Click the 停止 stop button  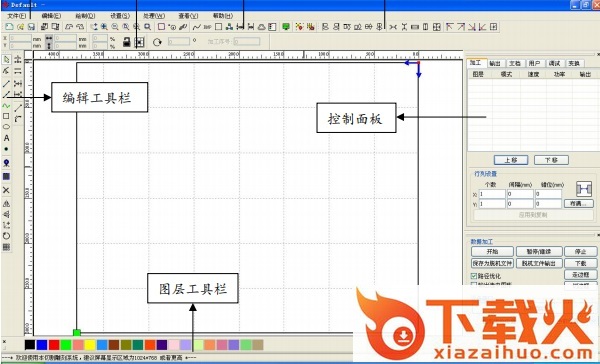pyautogui.click(x=580, y=251)
